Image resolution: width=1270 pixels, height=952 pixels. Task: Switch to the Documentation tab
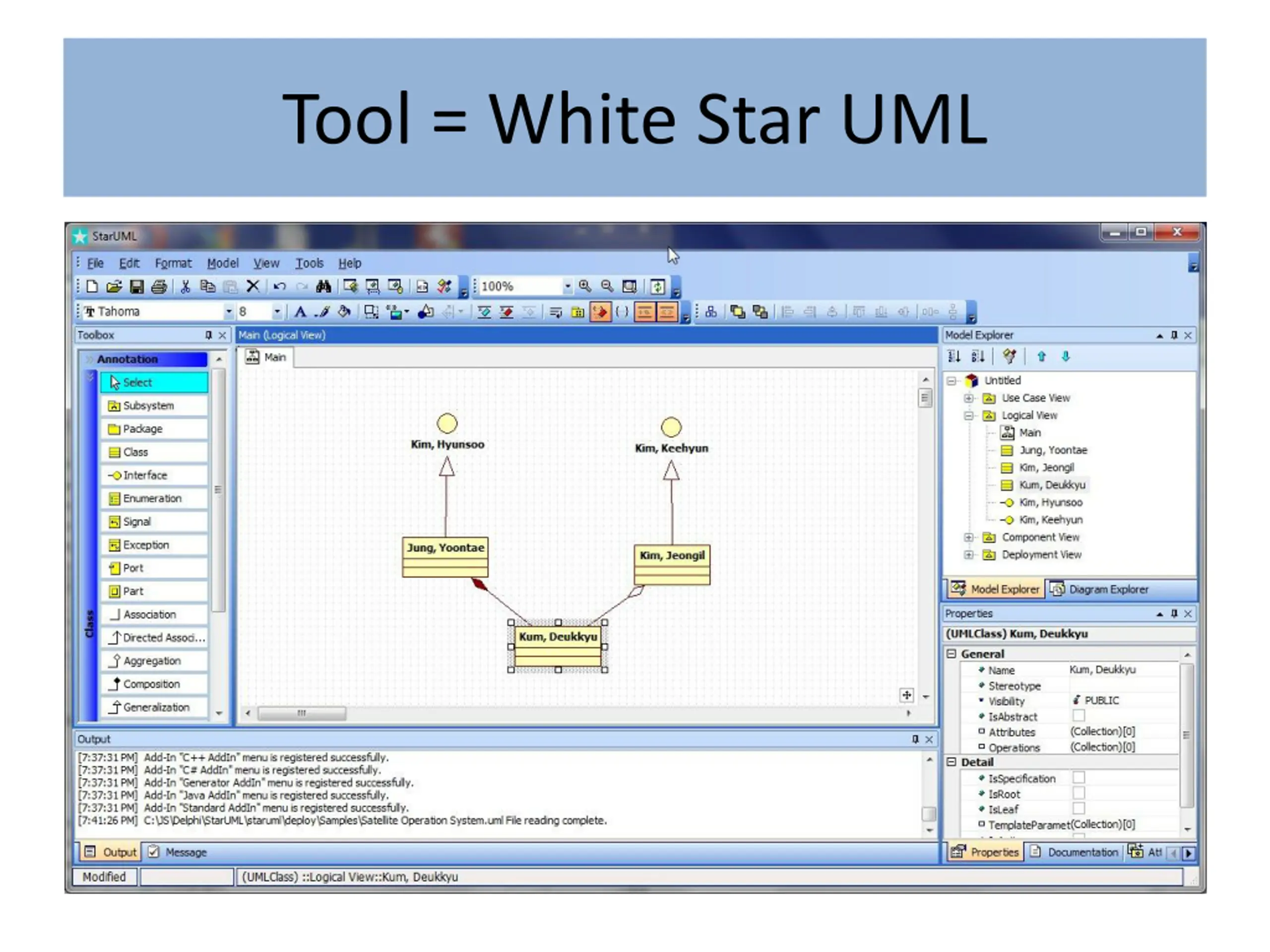(1074, 852)
